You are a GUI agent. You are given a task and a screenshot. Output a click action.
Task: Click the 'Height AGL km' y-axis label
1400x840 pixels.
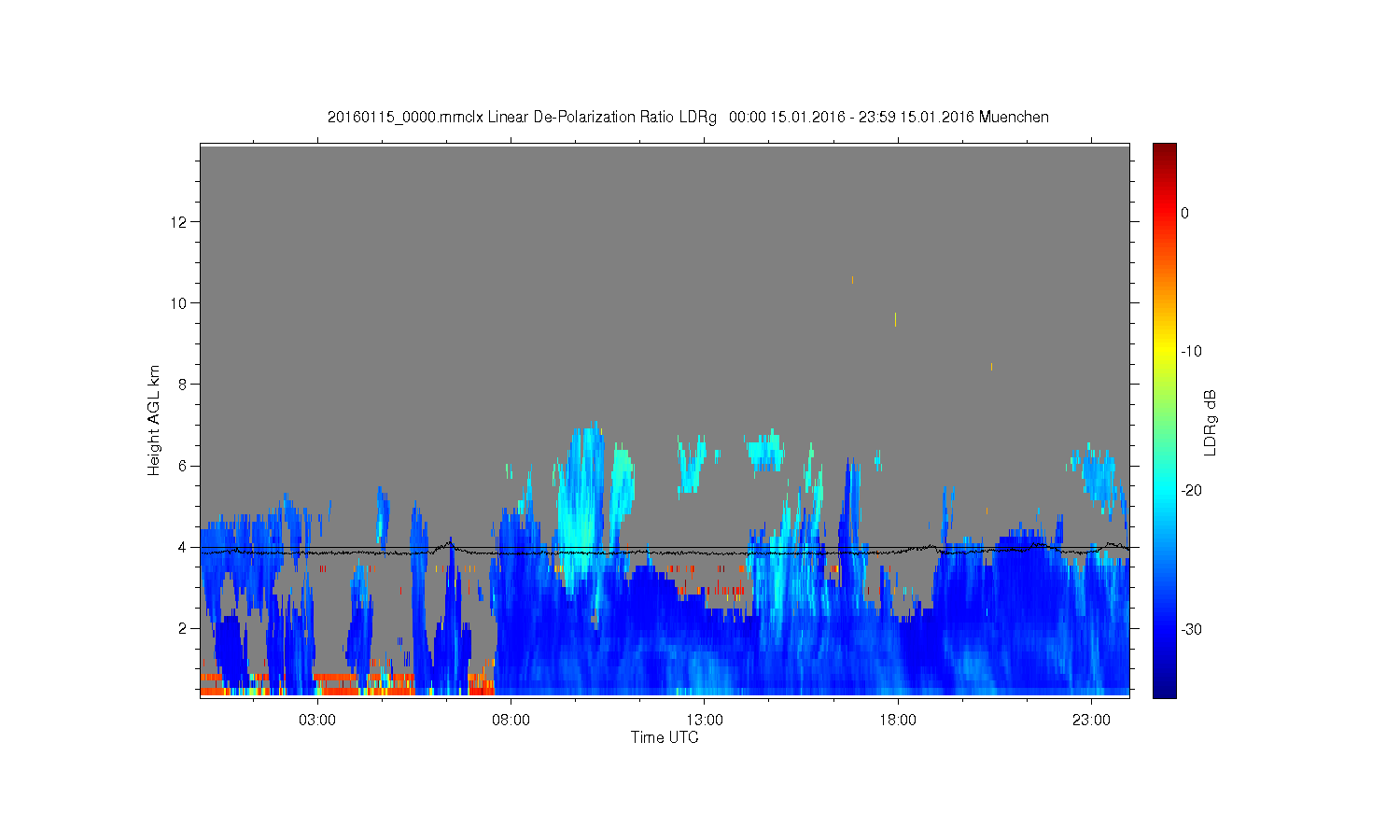pyautogui.click(x=154, y=420)
